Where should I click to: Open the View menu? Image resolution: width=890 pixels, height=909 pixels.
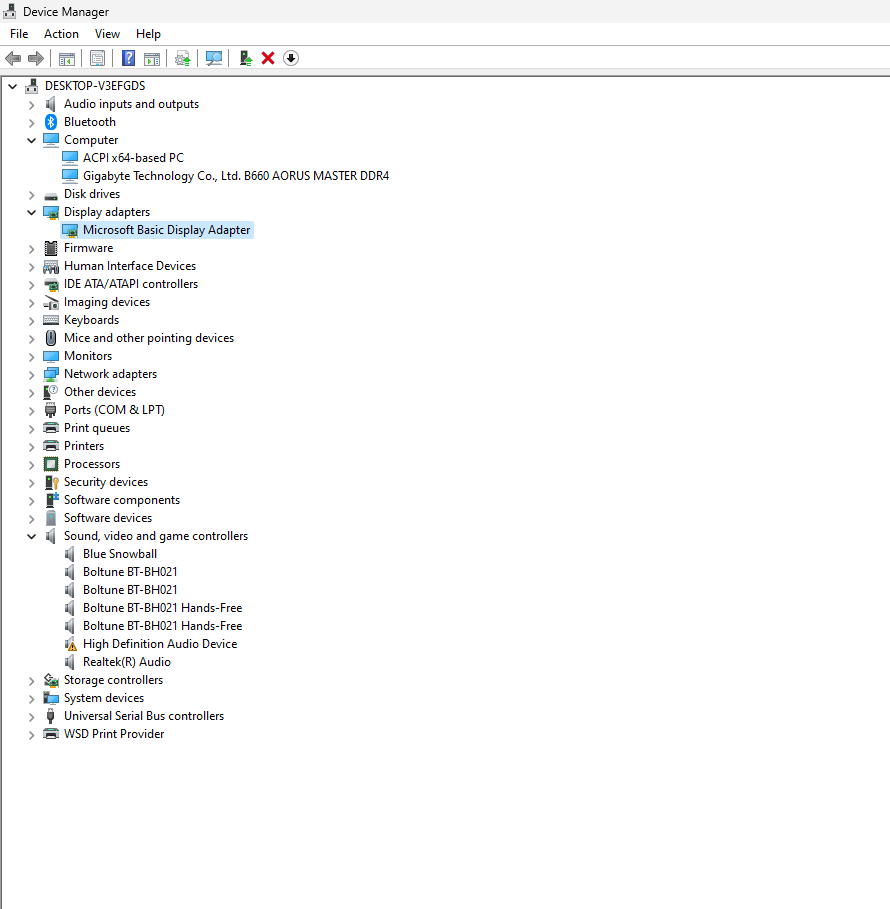pyautogui.click(x=107, y=34)
